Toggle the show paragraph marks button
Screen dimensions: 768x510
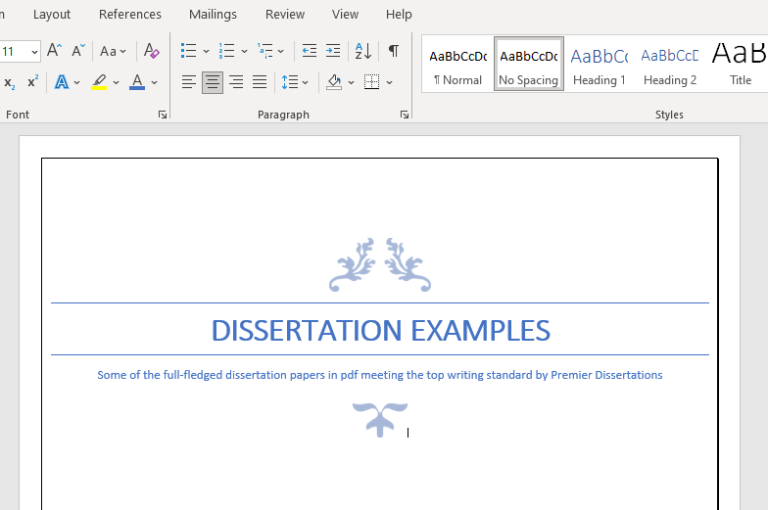point(393,51)
